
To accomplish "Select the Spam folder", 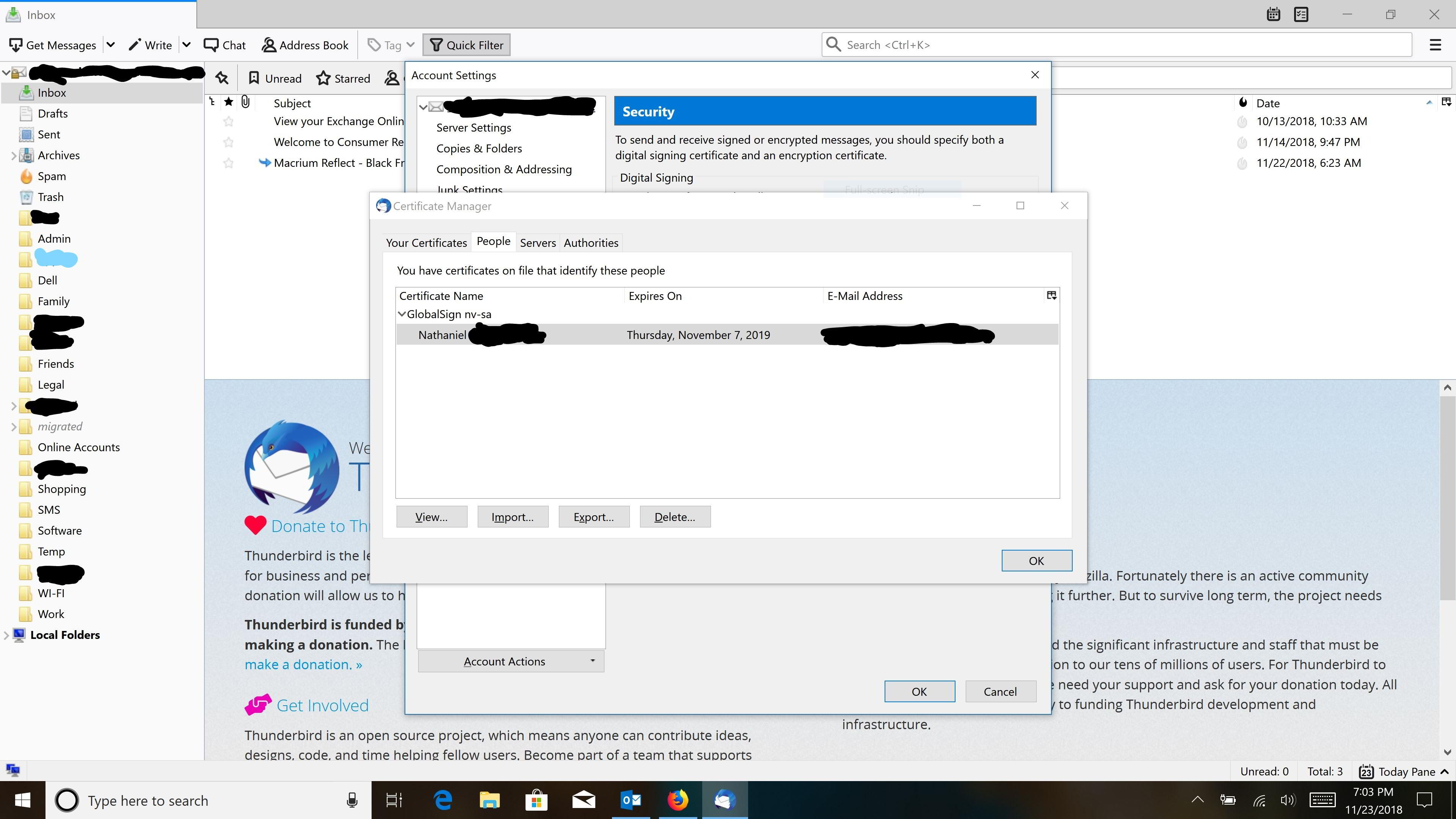I will (x=52, y=176).
